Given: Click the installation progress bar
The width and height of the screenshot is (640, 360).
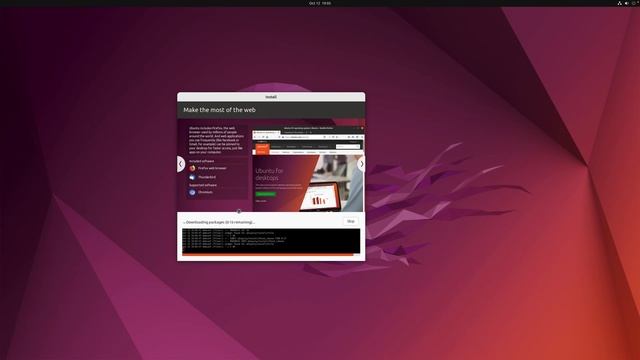Looking at the screenshot, I should click(271, 255).
